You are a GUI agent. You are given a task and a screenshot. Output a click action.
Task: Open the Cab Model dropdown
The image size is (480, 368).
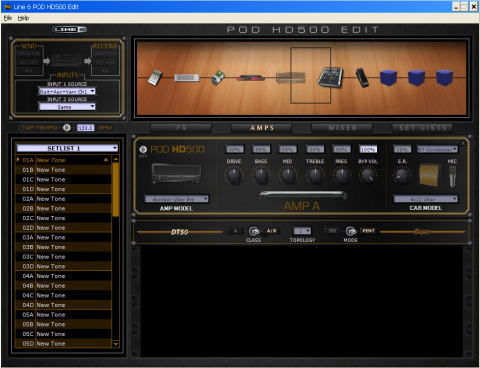pyautogui.click(x=426, y=199)
